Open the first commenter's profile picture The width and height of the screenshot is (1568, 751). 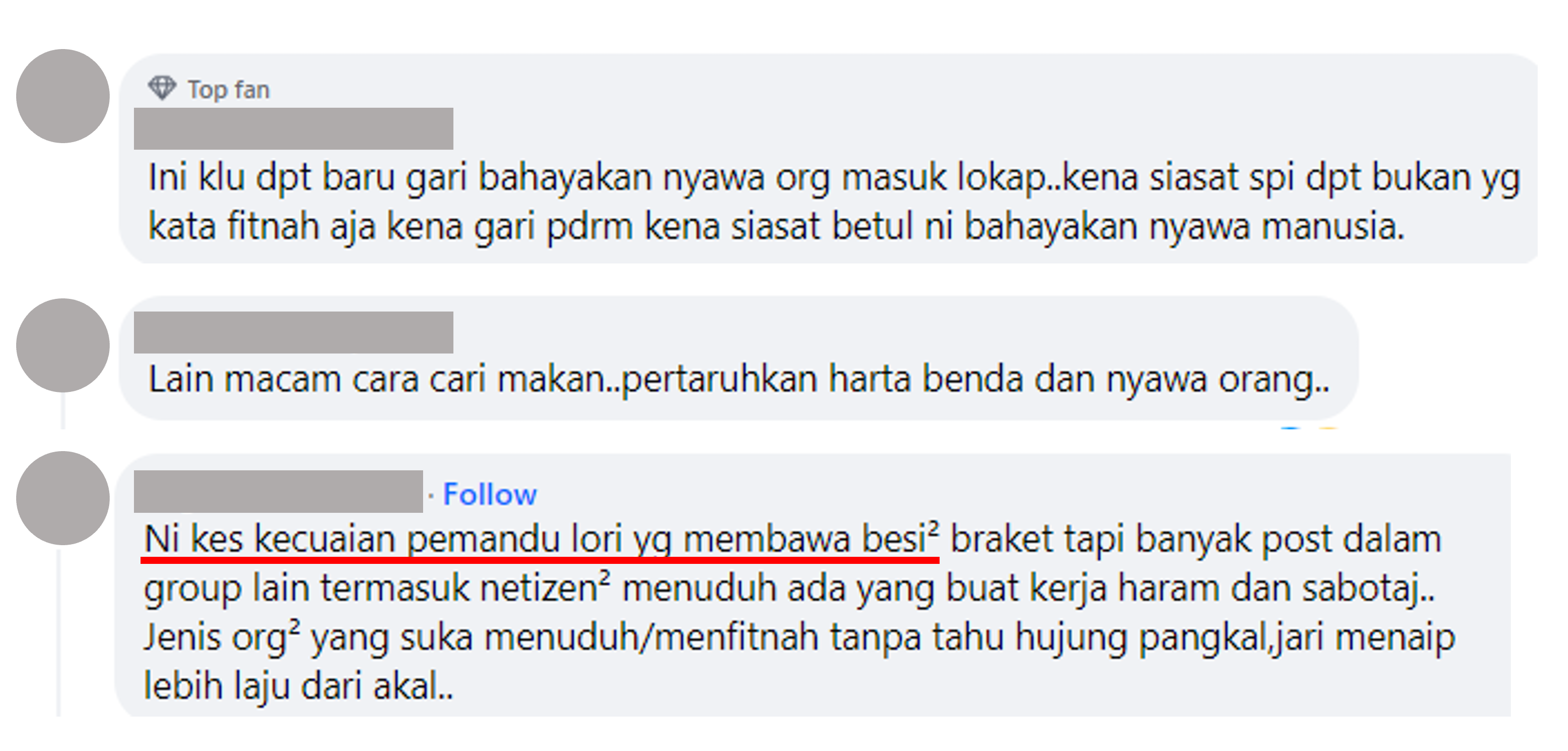point(63,96)
